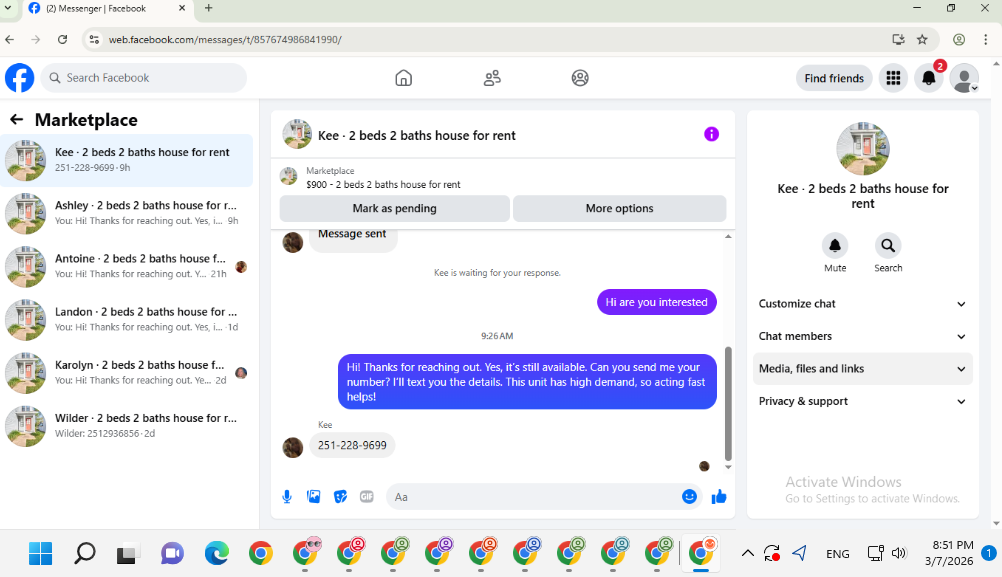This screenshot has width=1002, height=577.
Task: Click the back arrow beside Marketplace
Action: pyautogui.click(x=17, y=119)
